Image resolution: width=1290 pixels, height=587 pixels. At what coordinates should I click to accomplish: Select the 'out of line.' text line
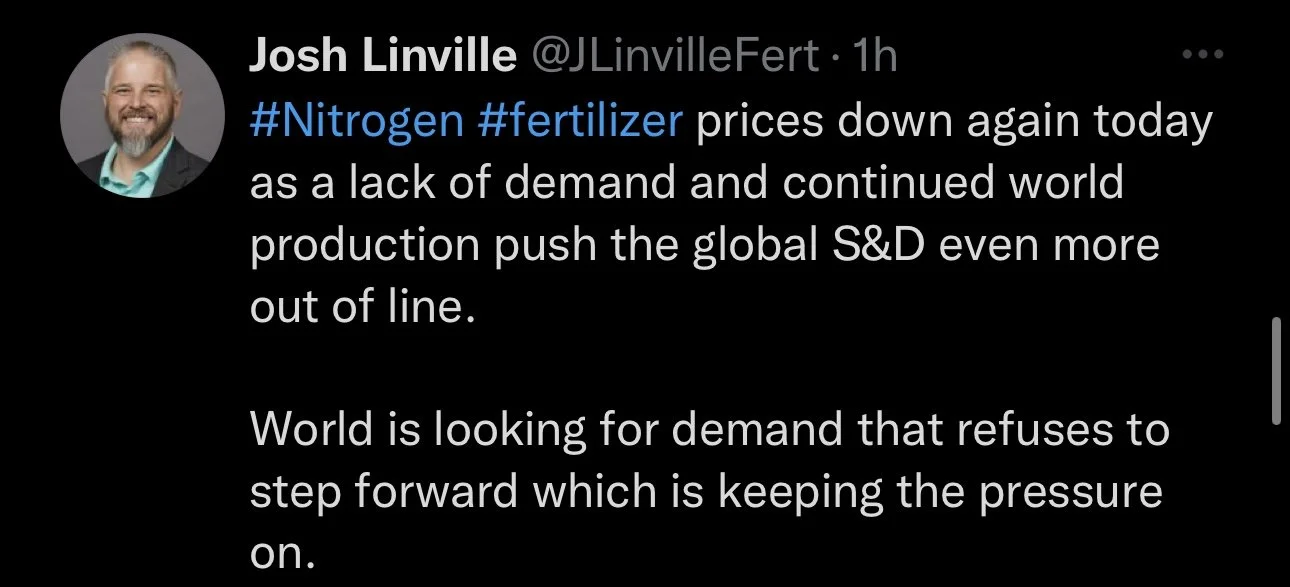coord(360,306)
